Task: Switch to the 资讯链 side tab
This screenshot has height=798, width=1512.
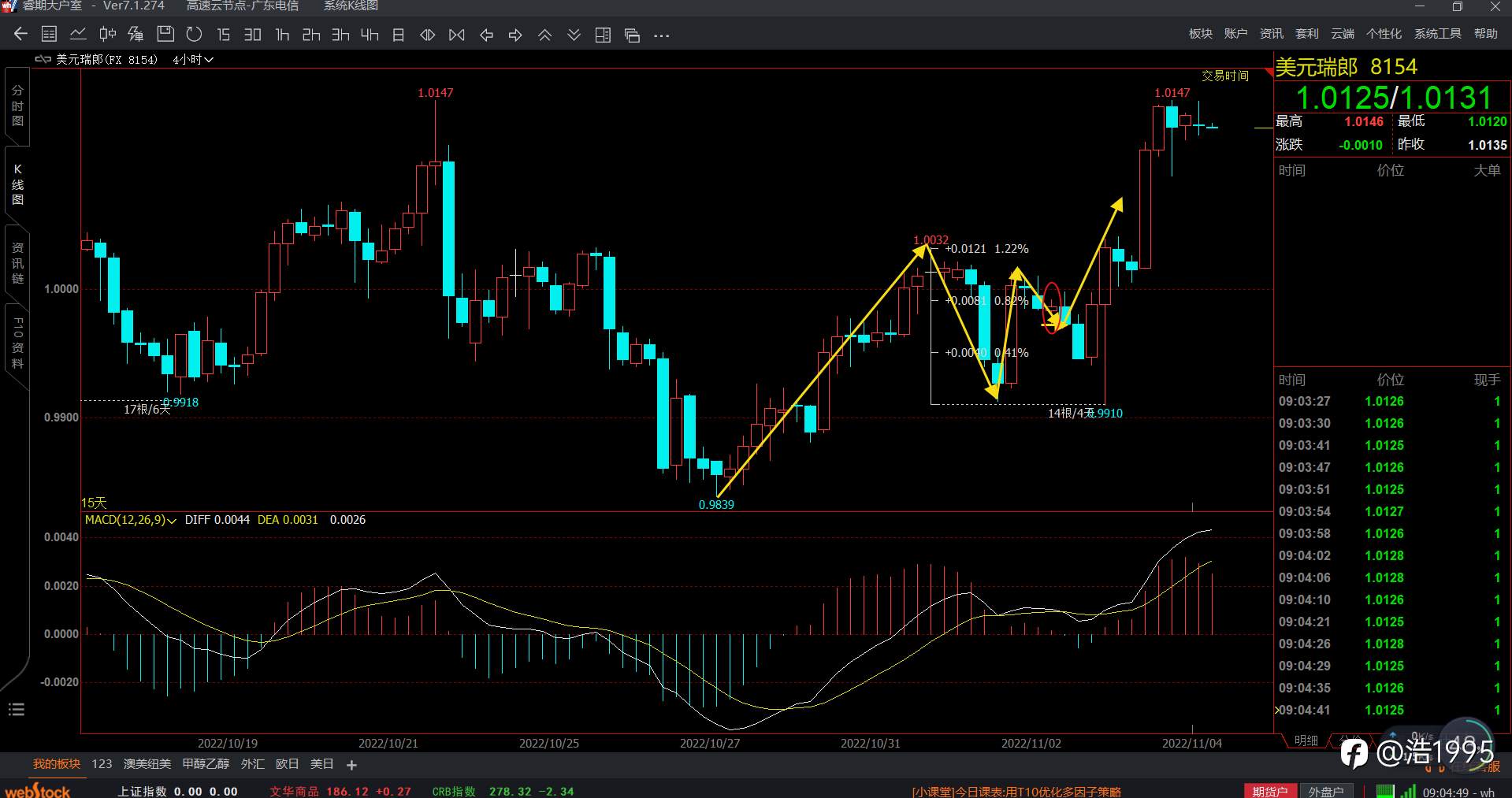Action: (17, 263)
